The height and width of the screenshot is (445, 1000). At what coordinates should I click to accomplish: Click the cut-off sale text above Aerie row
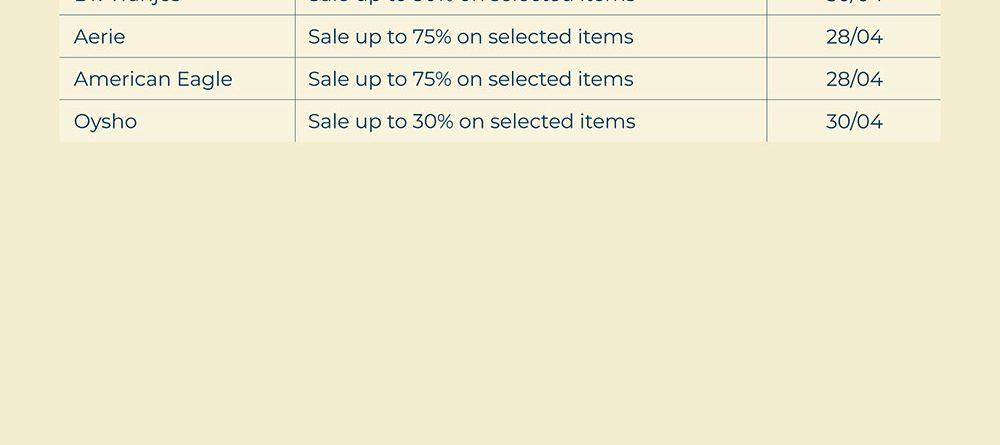pos(470,3)
